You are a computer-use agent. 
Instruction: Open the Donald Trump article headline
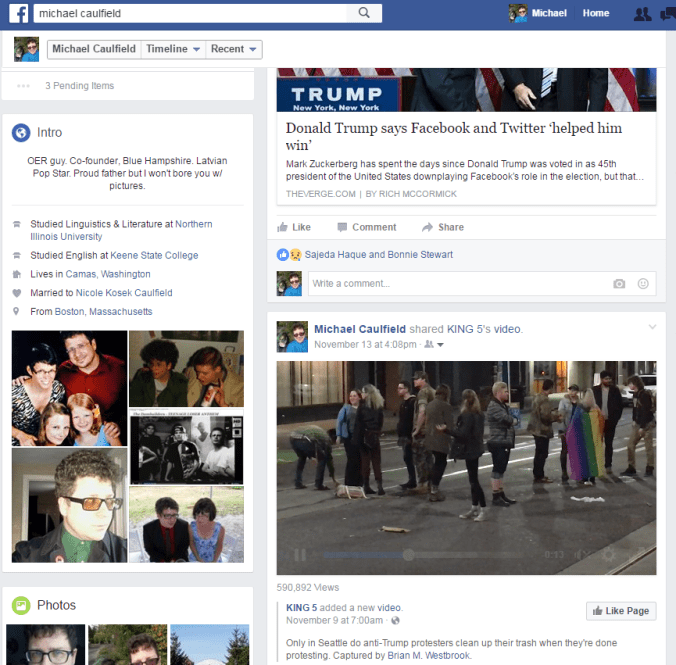tap(454, 136)
